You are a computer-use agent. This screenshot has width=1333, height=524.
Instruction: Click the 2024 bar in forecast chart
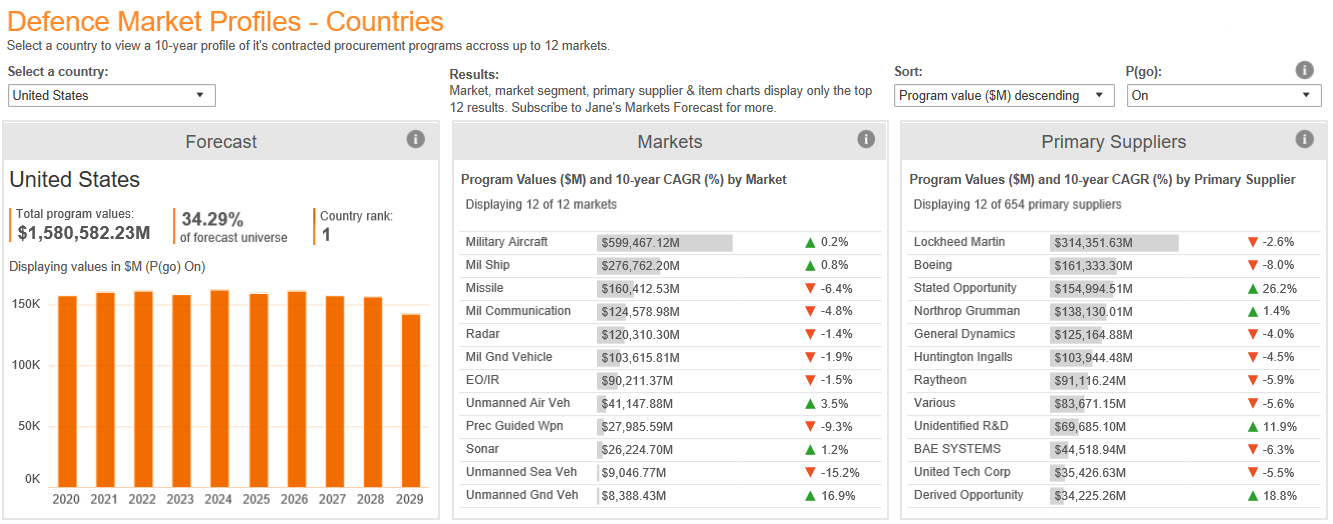point(220,388)
